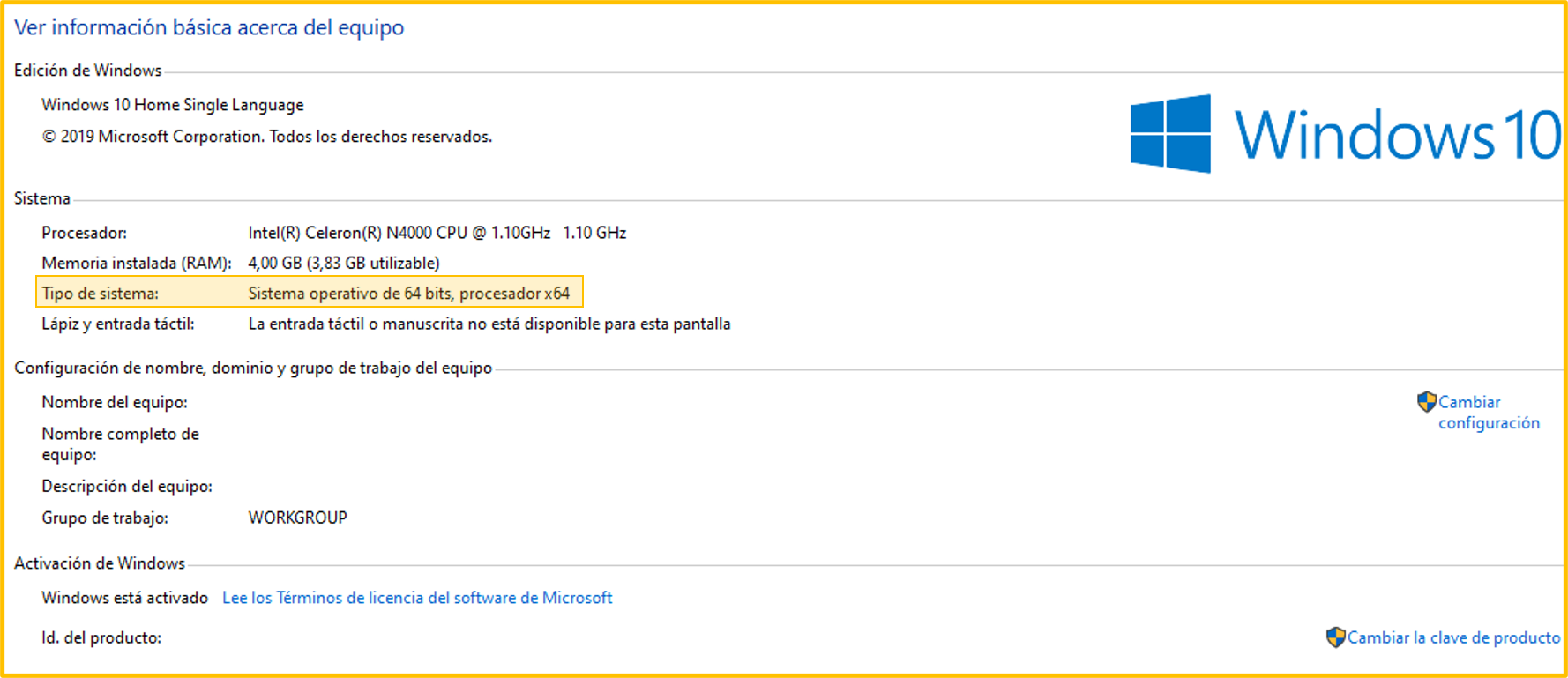Click the heading Ver información básica acerca del equipo
Screen dimensions: 1568x678
(209, 27)
